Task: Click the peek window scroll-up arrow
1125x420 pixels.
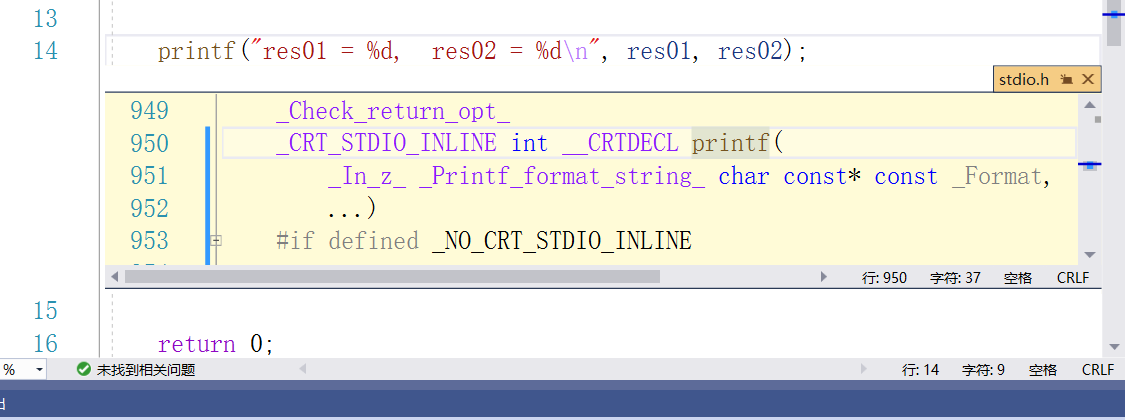Action: (1090, 105)
